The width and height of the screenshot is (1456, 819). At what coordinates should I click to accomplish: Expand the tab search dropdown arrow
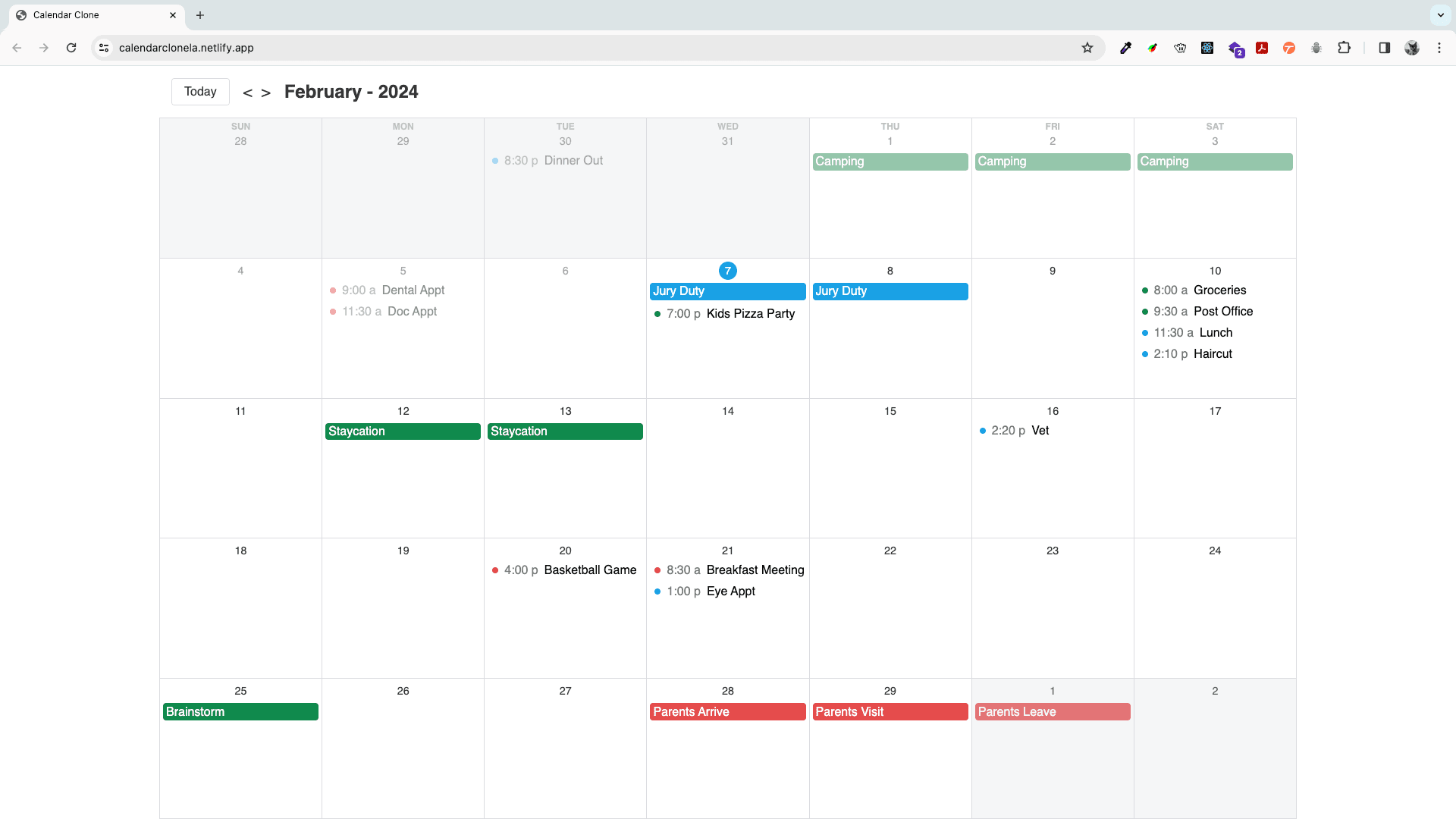(1440, 15)
